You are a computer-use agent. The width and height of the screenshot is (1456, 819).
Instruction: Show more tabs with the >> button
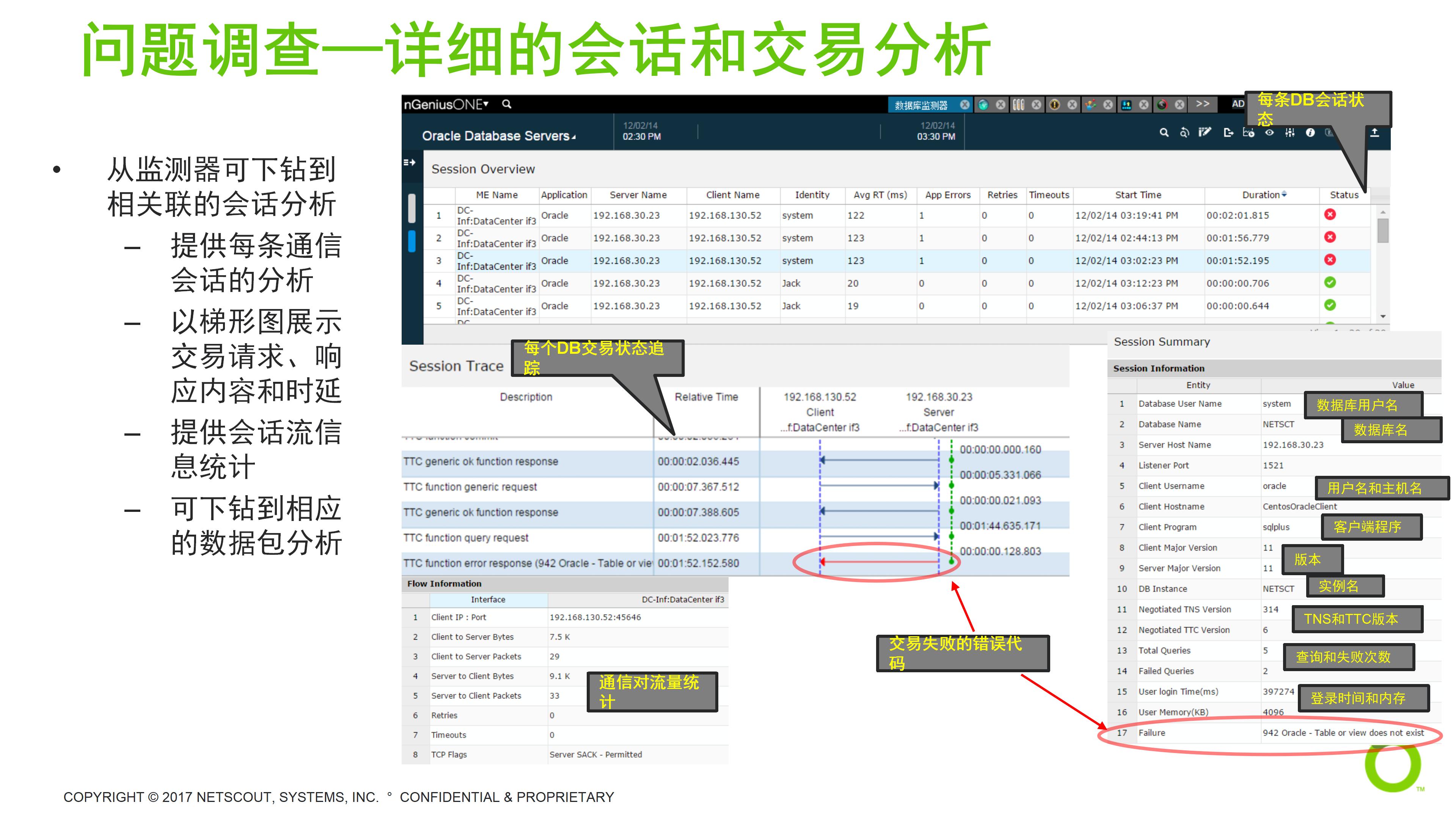point(1203,104)
